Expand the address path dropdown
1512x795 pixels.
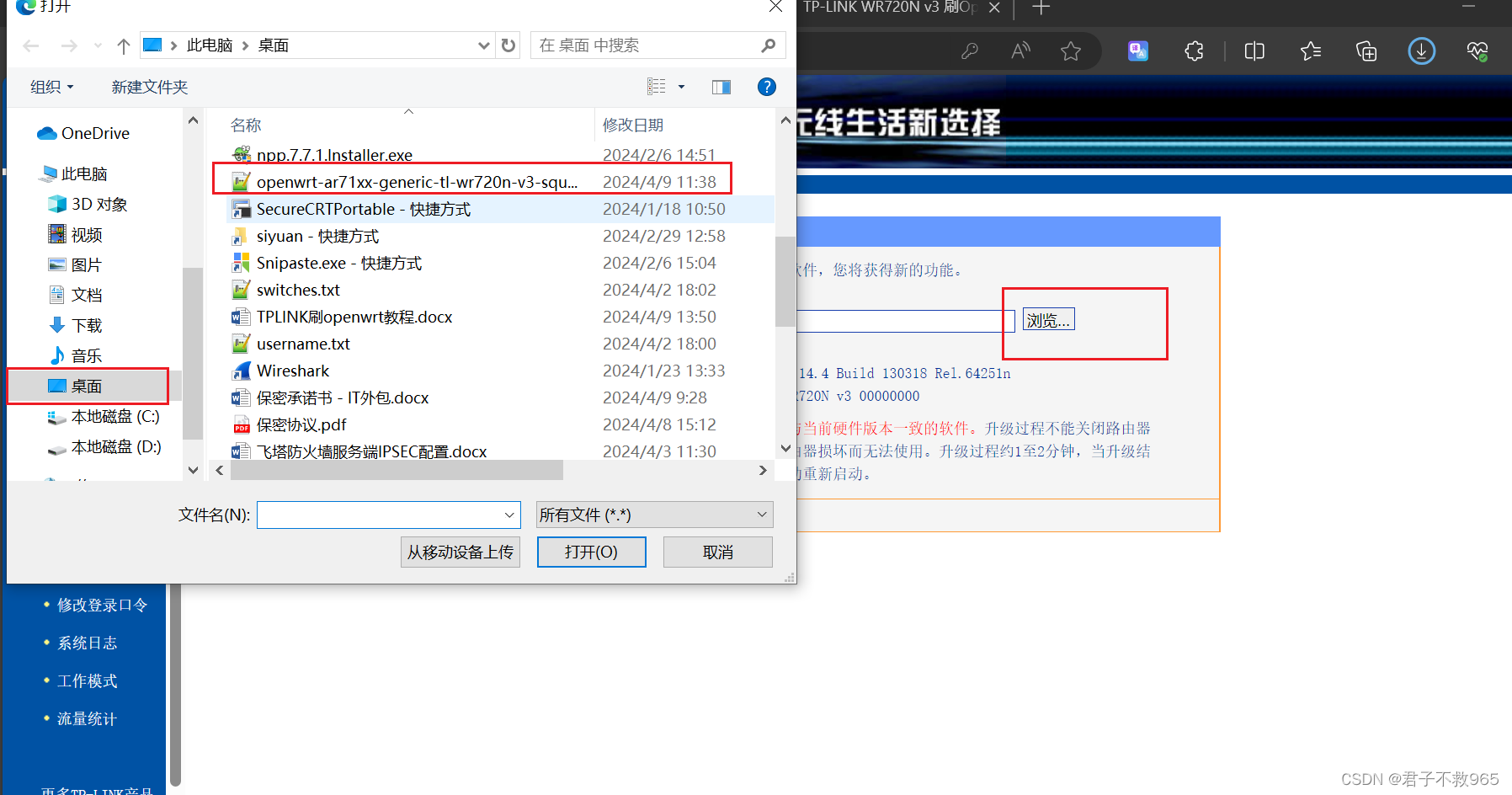[484, 45]
